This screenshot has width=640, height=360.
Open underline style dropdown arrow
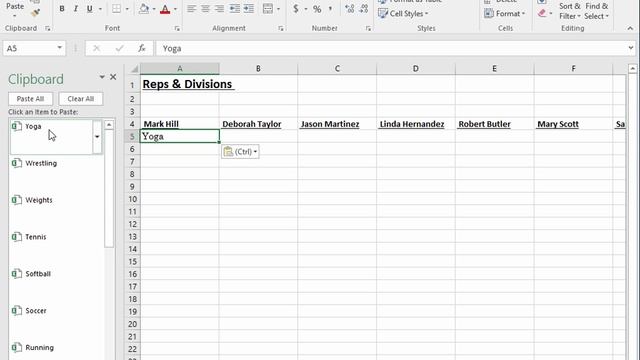coord(100,9)
